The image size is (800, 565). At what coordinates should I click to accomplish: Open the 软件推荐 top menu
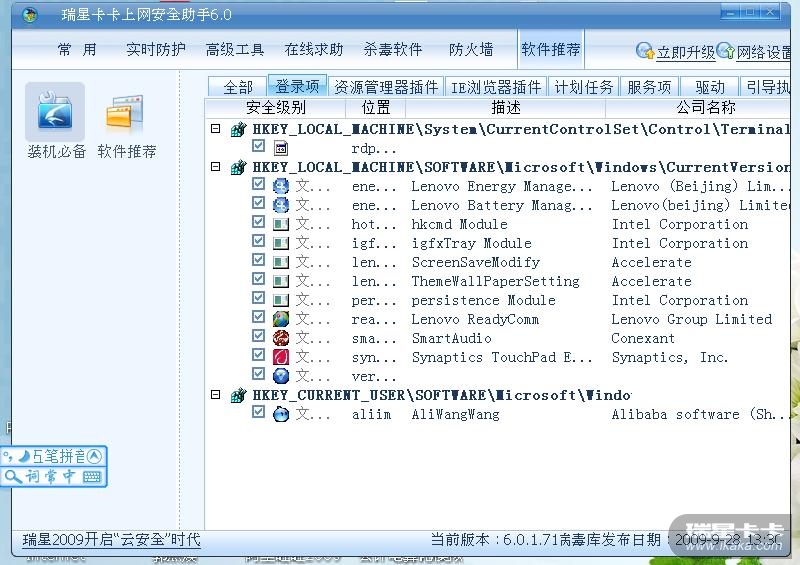point(551,50)
